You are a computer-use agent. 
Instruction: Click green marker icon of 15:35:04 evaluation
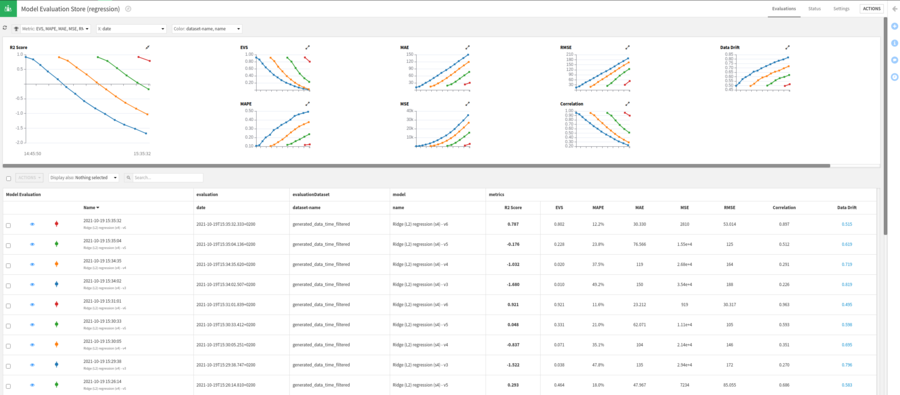[56, 244]
